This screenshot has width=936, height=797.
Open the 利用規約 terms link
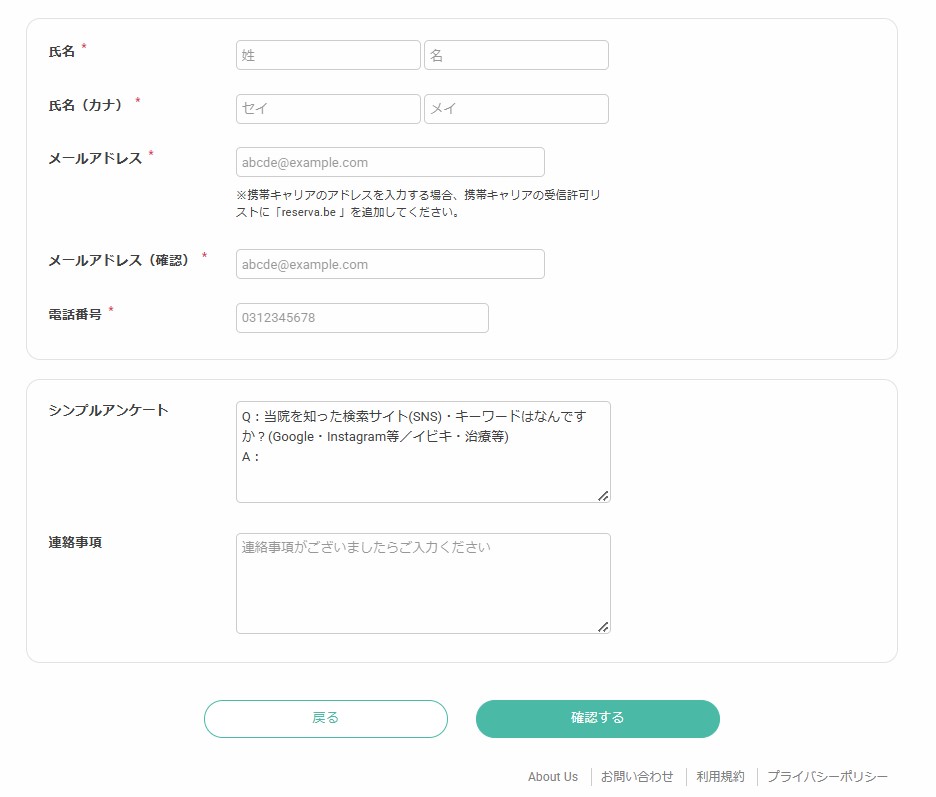click(x=721, y=777)
